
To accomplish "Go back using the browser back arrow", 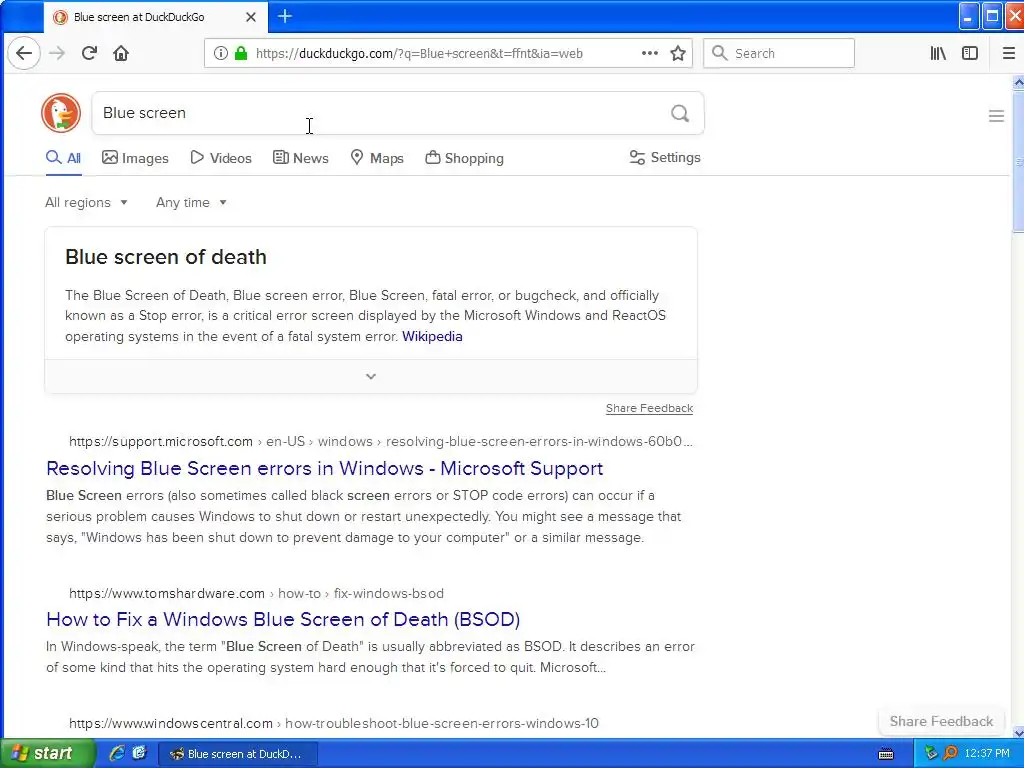I will click(x=24, y=53).
